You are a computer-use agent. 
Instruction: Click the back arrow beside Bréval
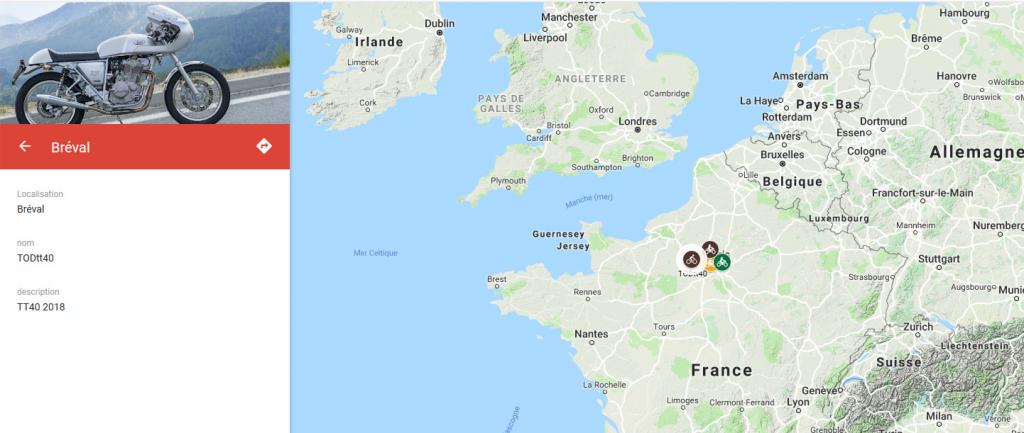click(25, 146)
